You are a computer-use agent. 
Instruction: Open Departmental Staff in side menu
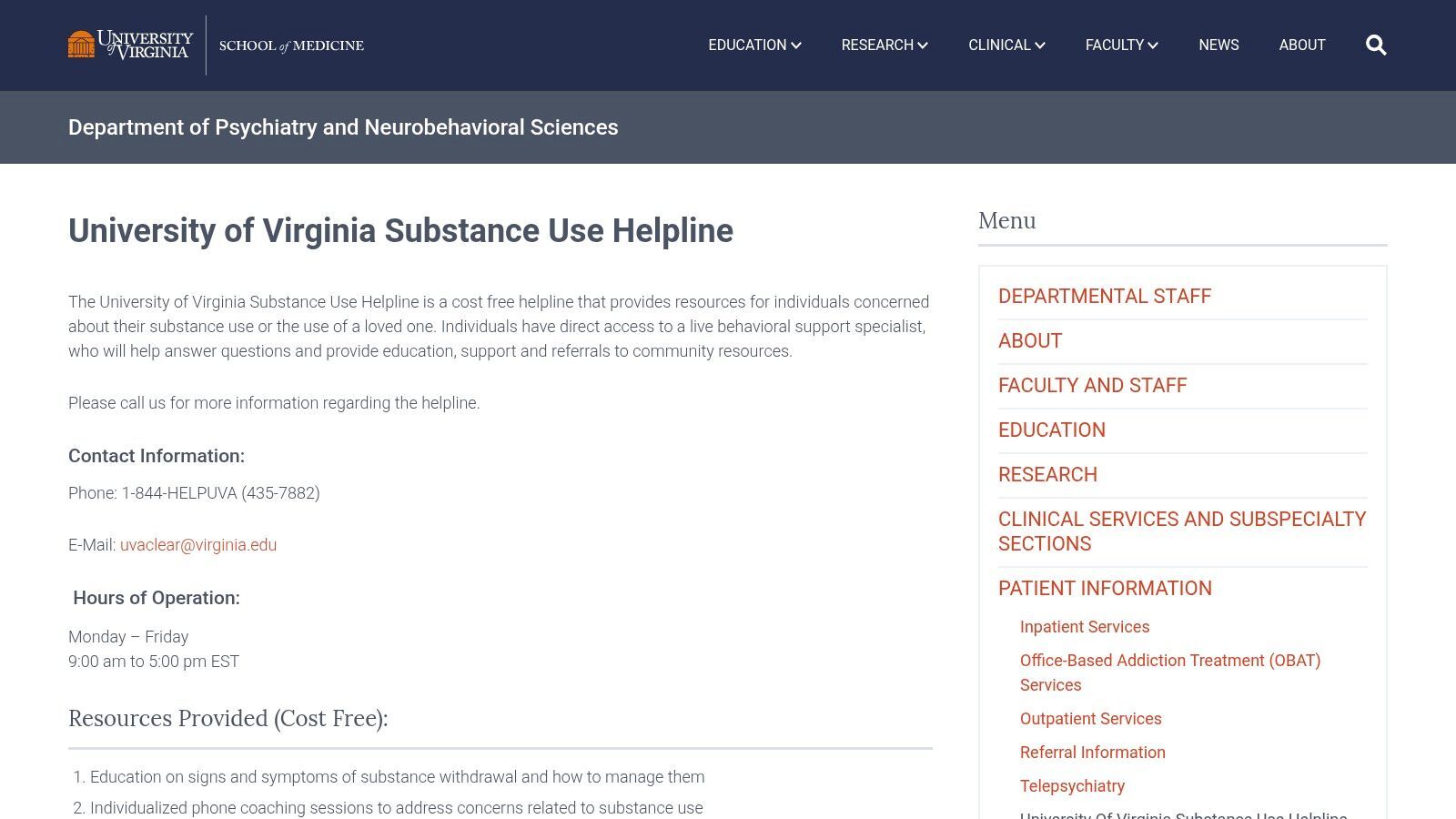(x=1105, y=297)
